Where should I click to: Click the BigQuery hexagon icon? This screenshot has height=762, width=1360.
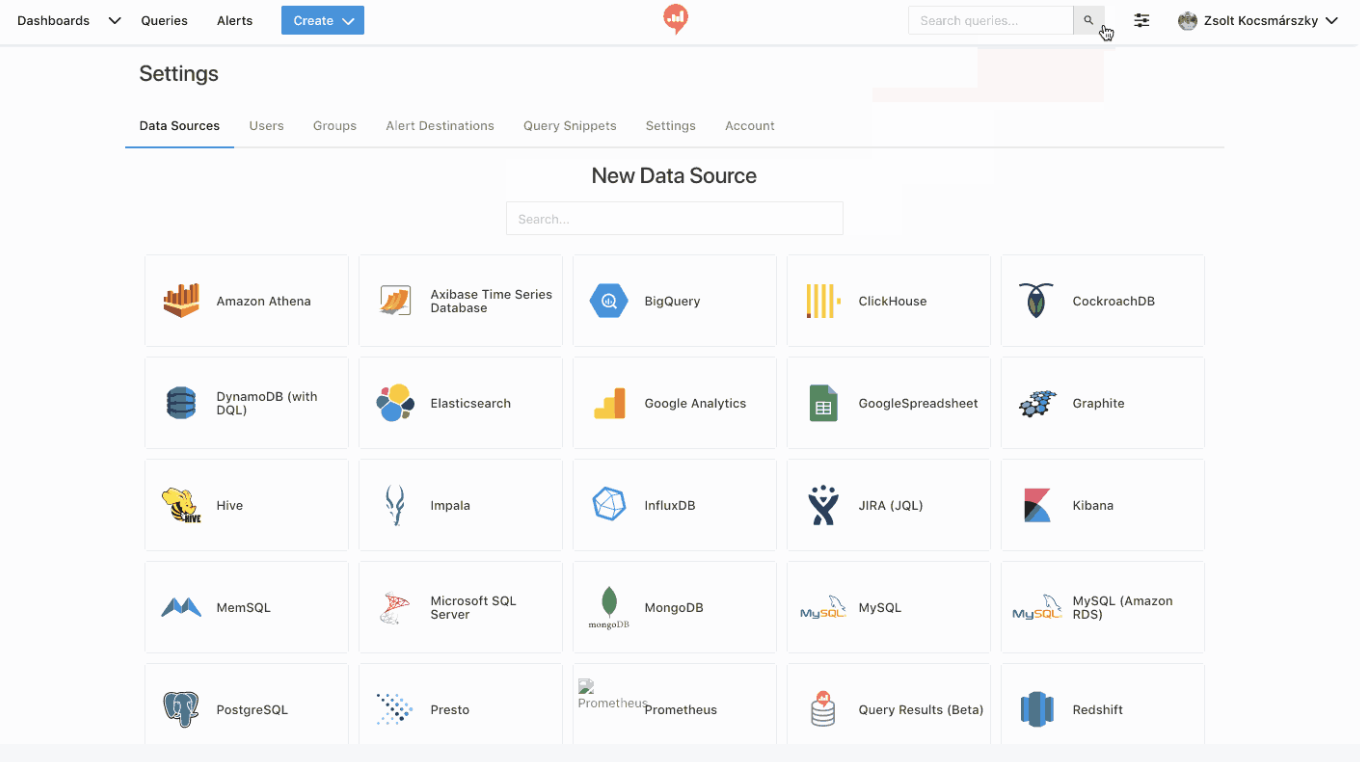tap(609, 300)
